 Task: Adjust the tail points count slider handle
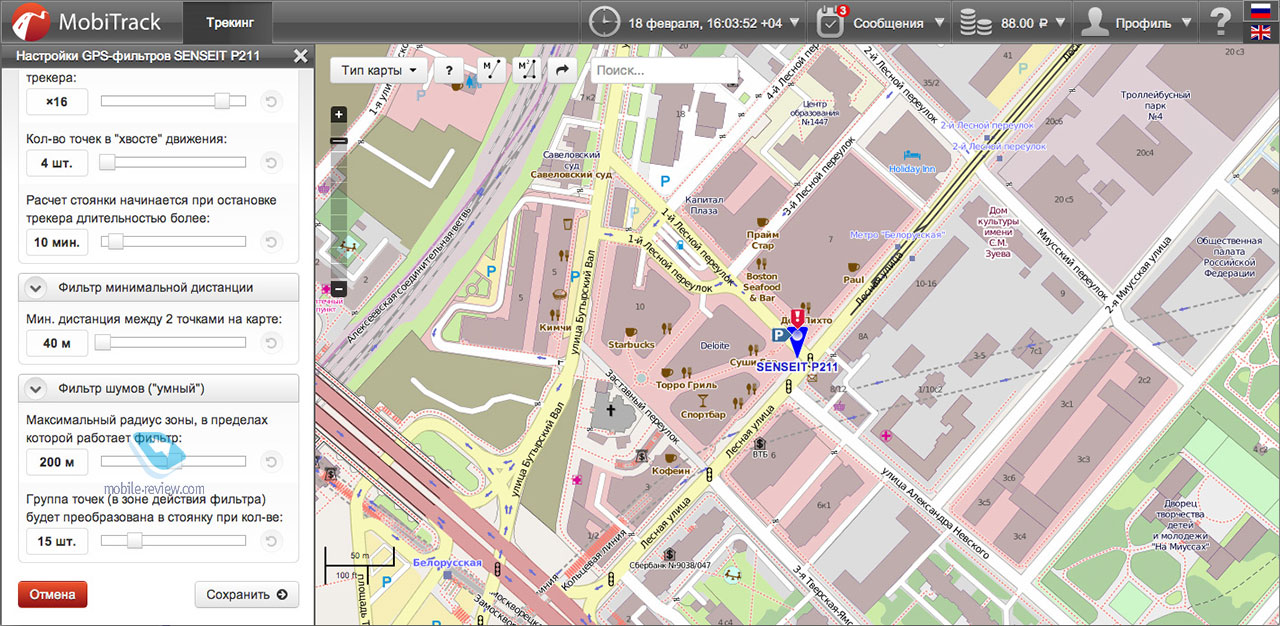tap(105, 162)
